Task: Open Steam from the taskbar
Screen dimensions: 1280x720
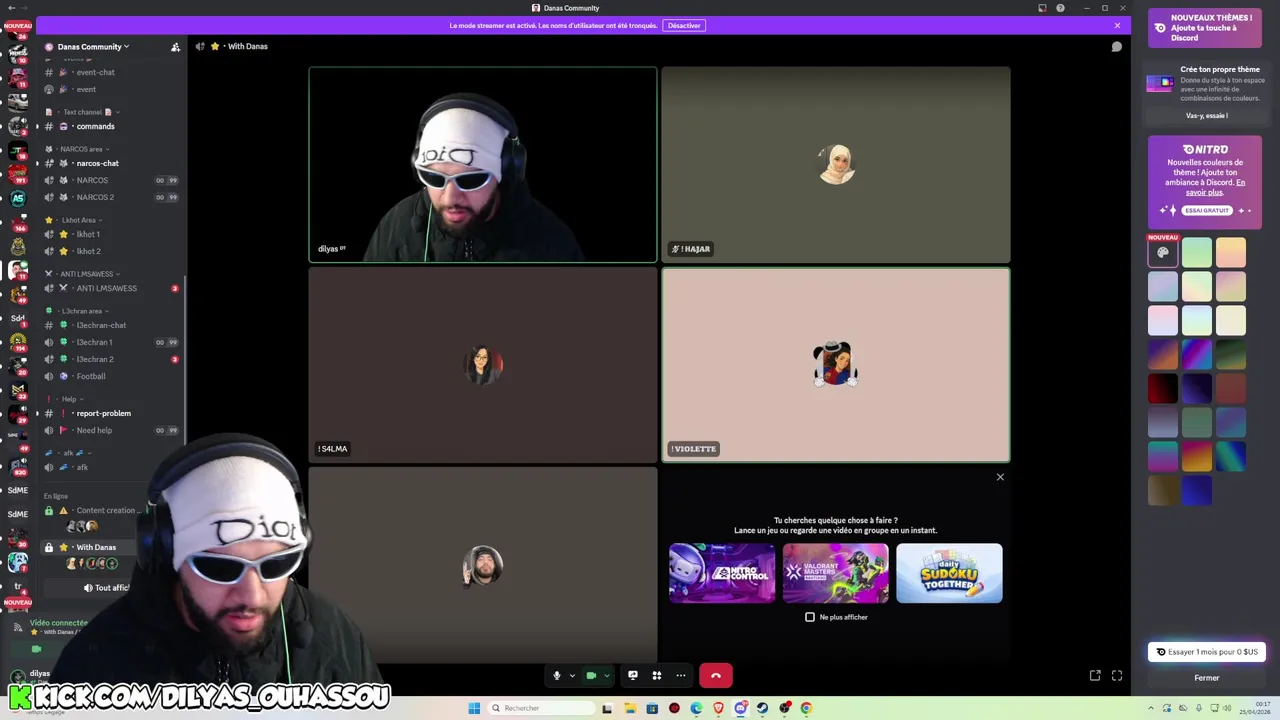Action: [762, 708]
